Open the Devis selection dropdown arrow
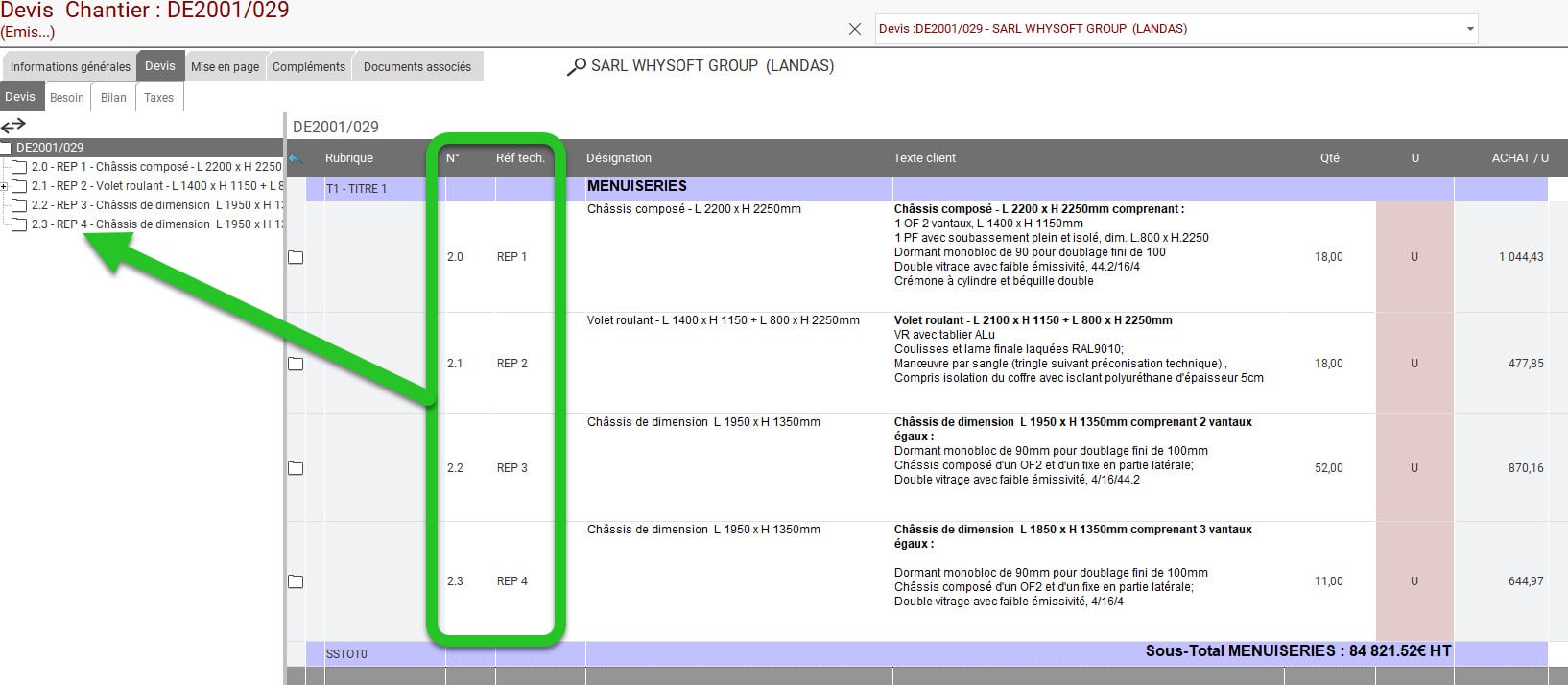Viewport: 1568px width, 685px height. pyautogui.click(x=1469, y=29)
